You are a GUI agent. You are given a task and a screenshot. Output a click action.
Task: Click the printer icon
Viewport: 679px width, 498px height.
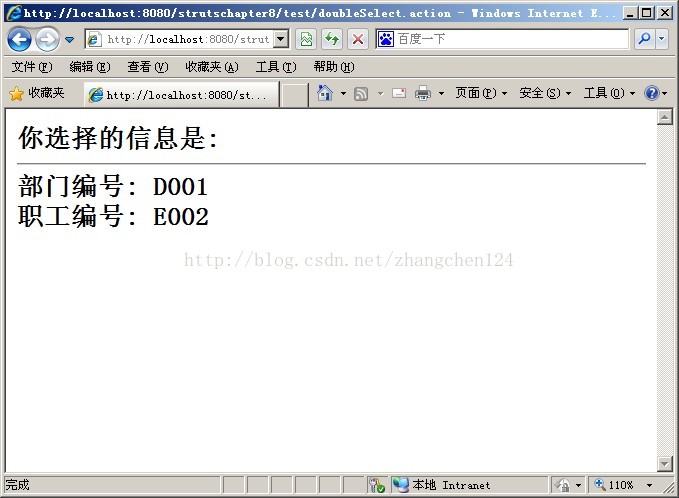click(x=423, y=93)
